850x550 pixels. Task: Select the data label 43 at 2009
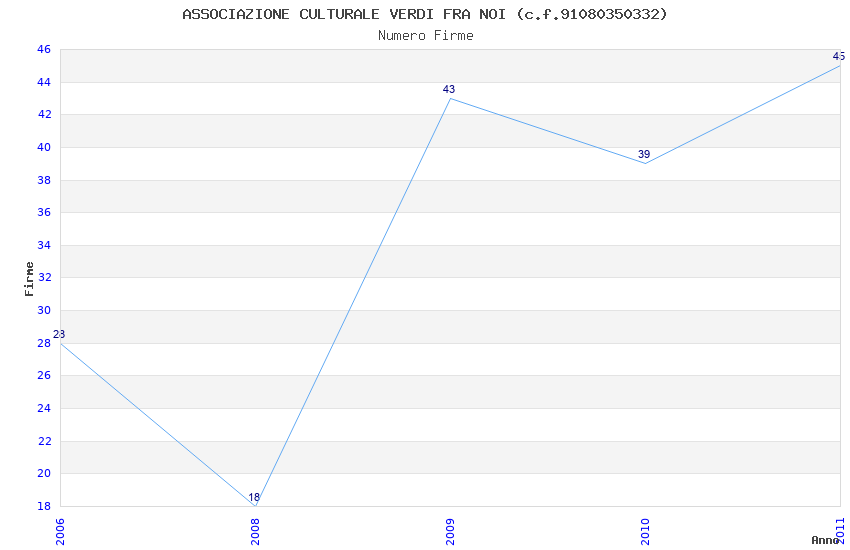pyautogui.click(x=449, y=89)
